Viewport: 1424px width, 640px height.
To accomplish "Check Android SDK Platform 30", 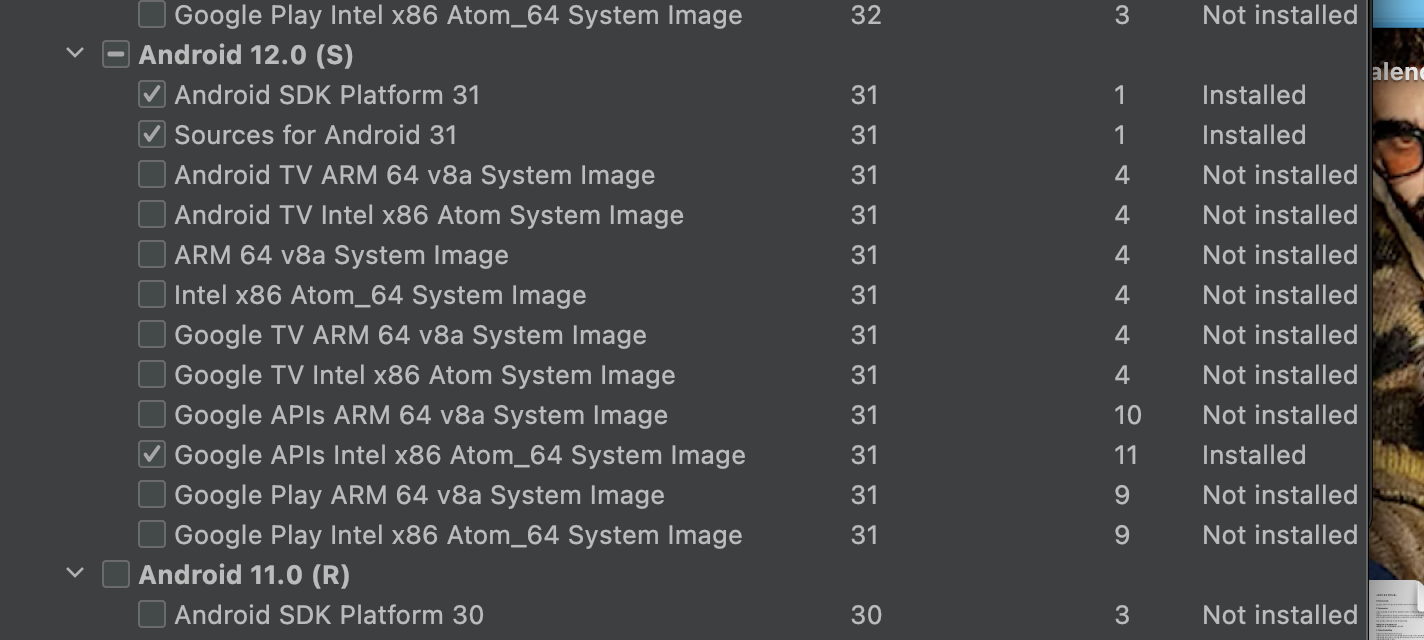I will (x=152, y=615).
